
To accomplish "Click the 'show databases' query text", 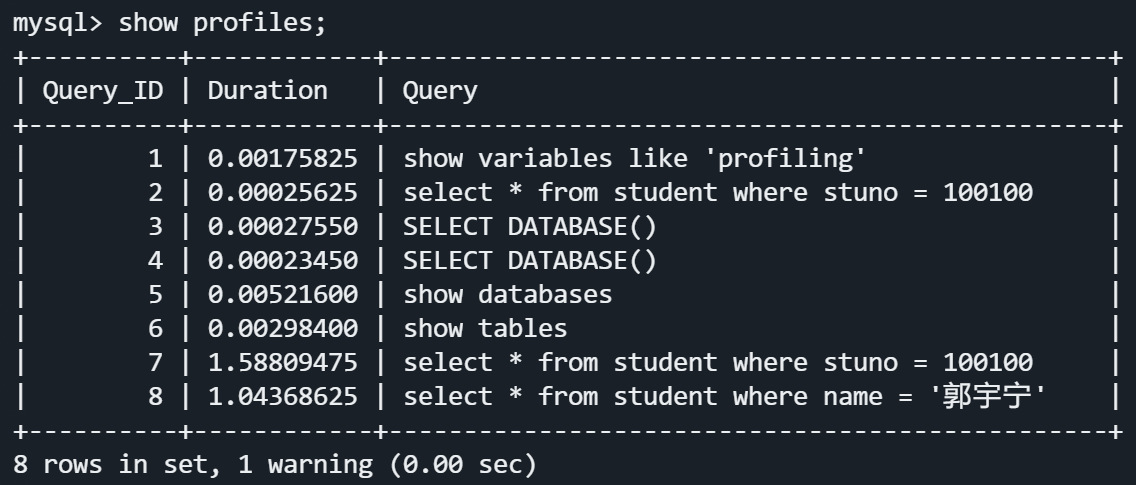I will click(x=507, y=295).
